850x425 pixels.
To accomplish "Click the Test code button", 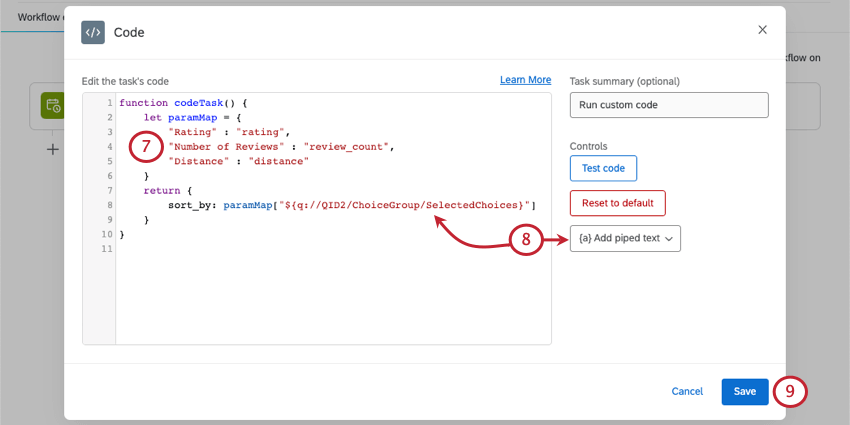I will tap(603, 168).
